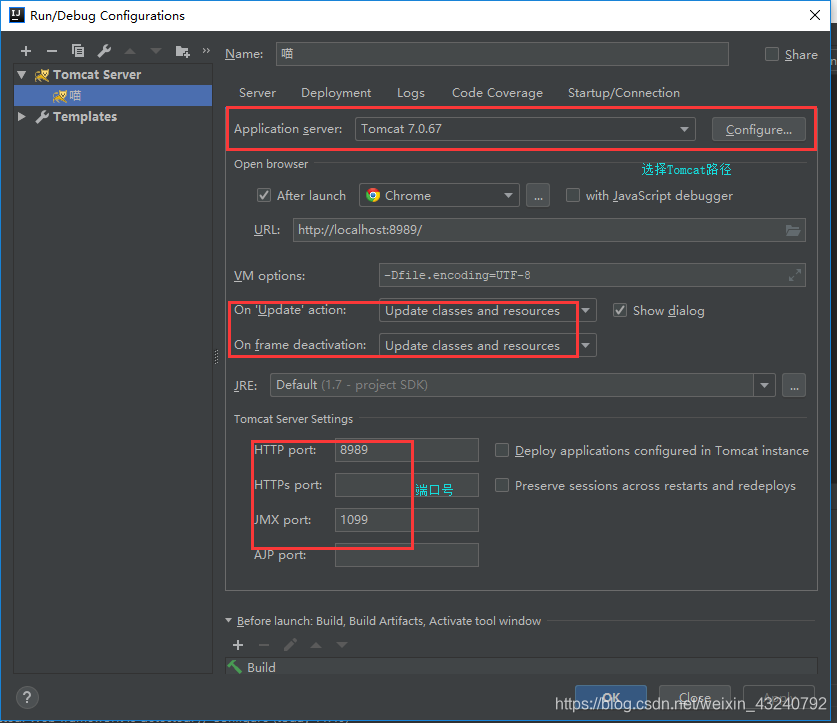837x723 pixels.
Task: Enable with JavaScript debugger checkbox
Action: pyautogui.click(x=573, y=195)
